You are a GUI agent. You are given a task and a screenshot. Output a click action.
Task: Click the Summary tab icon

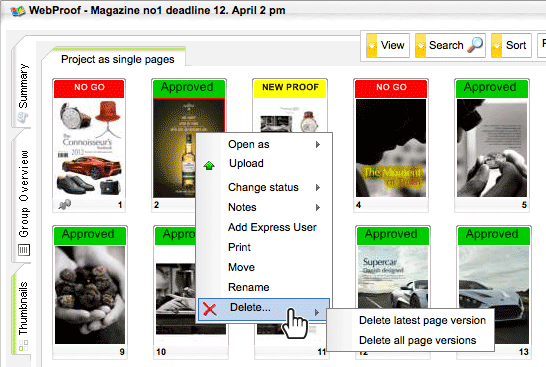click(23, 118)
